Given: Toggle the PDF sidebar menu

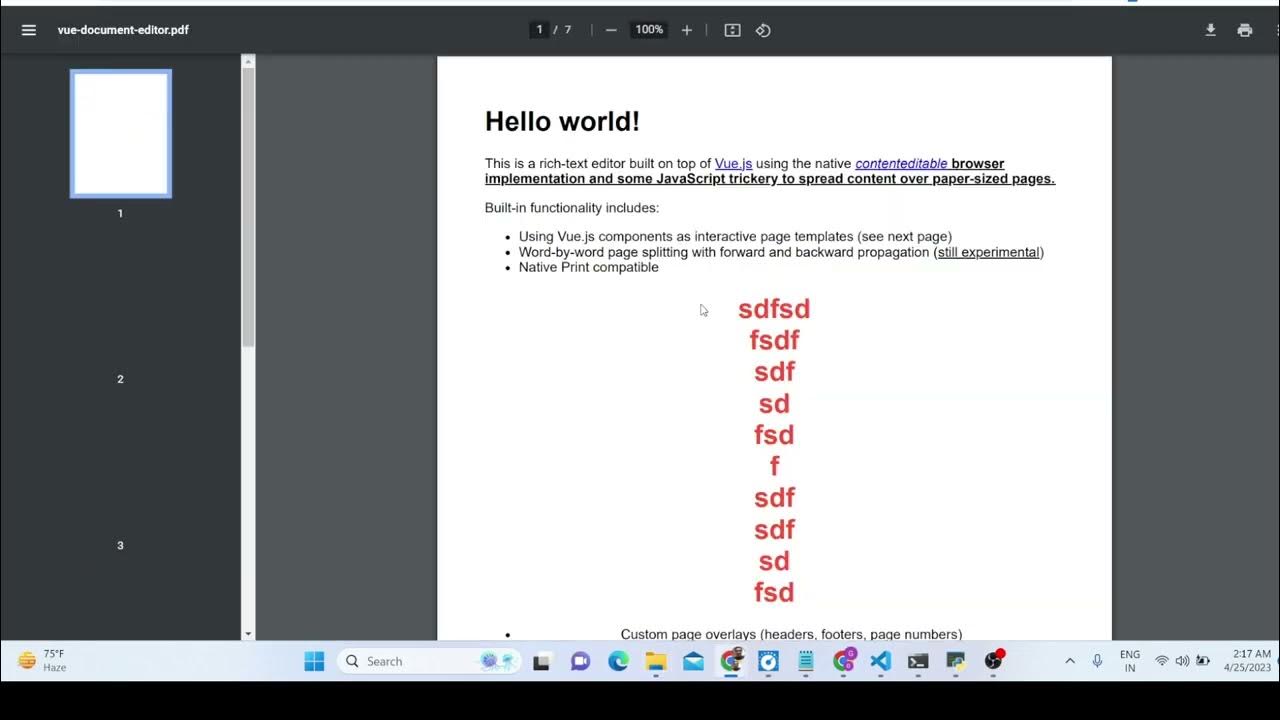Looking at the screenshot, I should (x=29, y=30).
